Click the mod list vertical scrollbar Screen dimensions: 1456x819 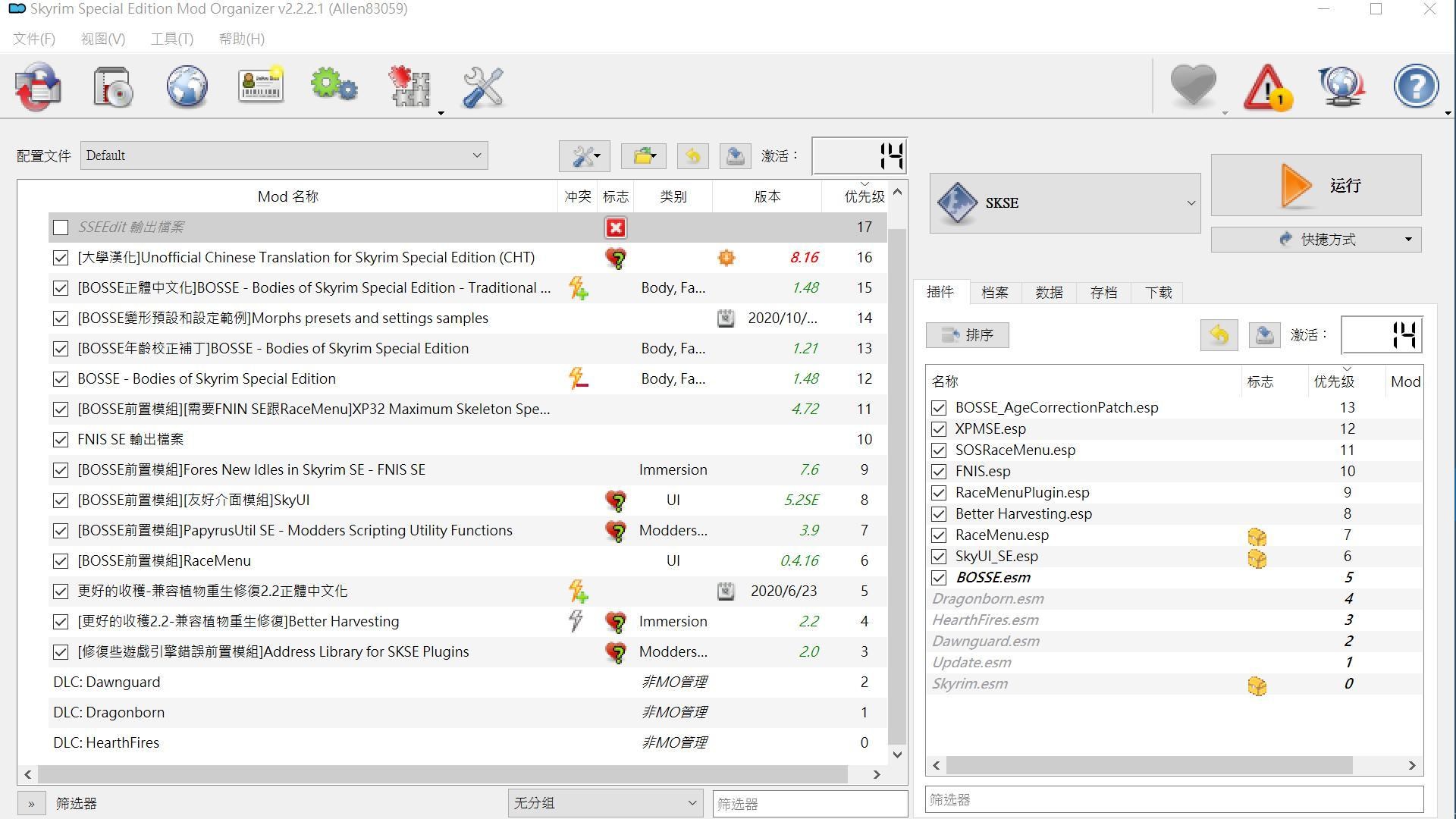[x=897, y=485]
